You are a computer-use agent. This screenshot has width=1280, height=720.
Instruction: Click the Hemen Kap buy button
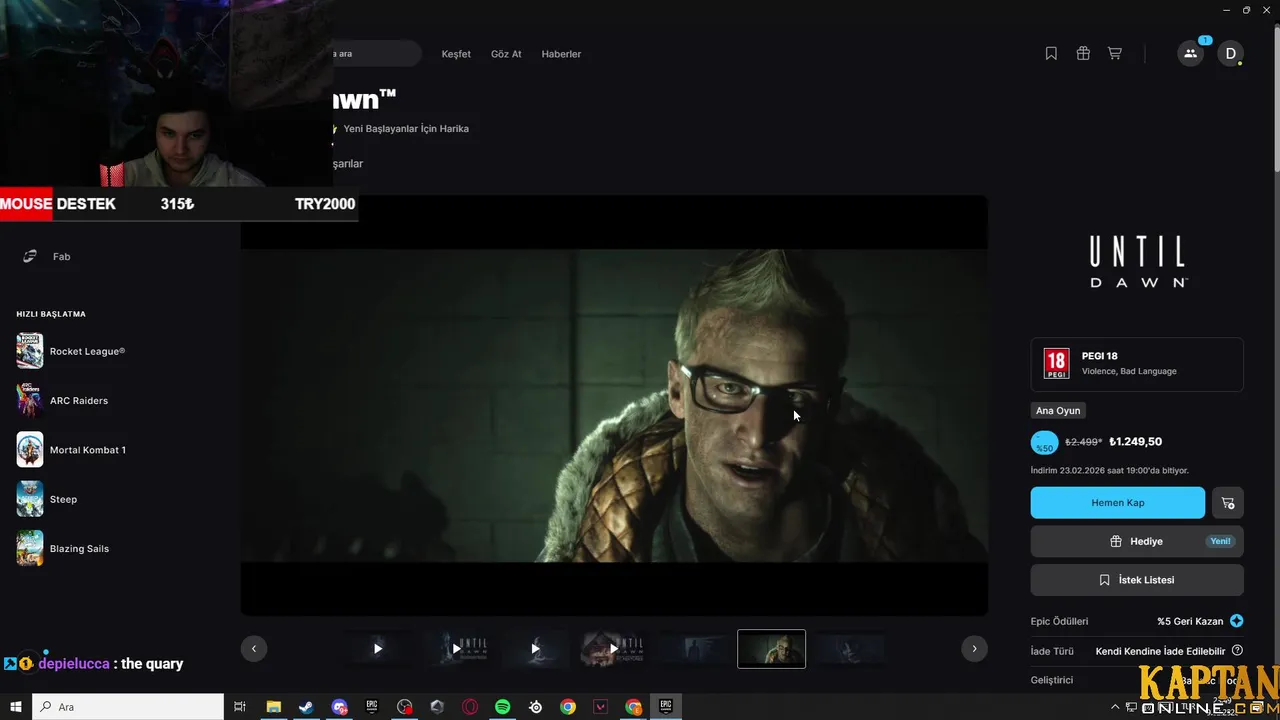pyautogui.click(x=1118, y=503)
